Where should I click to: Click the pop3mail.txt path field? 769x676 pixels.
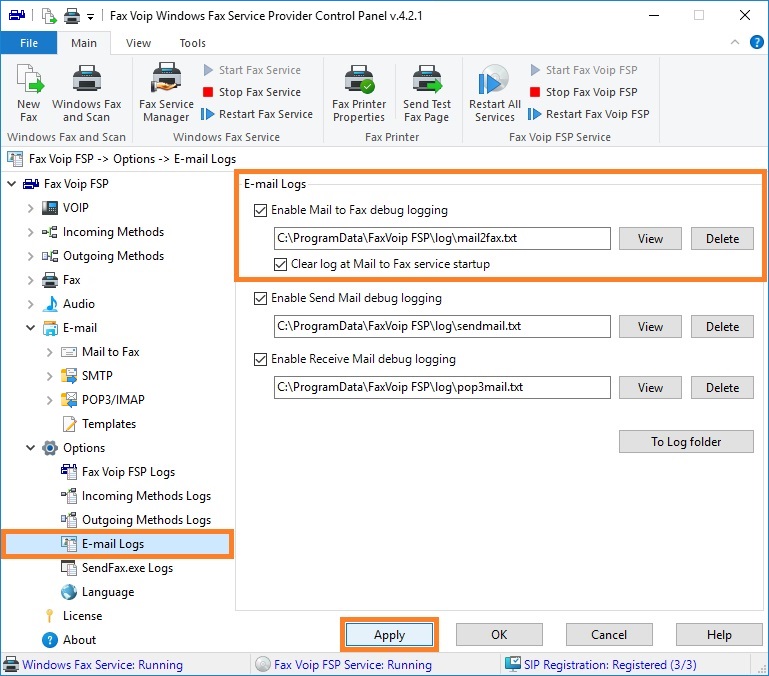point(442,388)
